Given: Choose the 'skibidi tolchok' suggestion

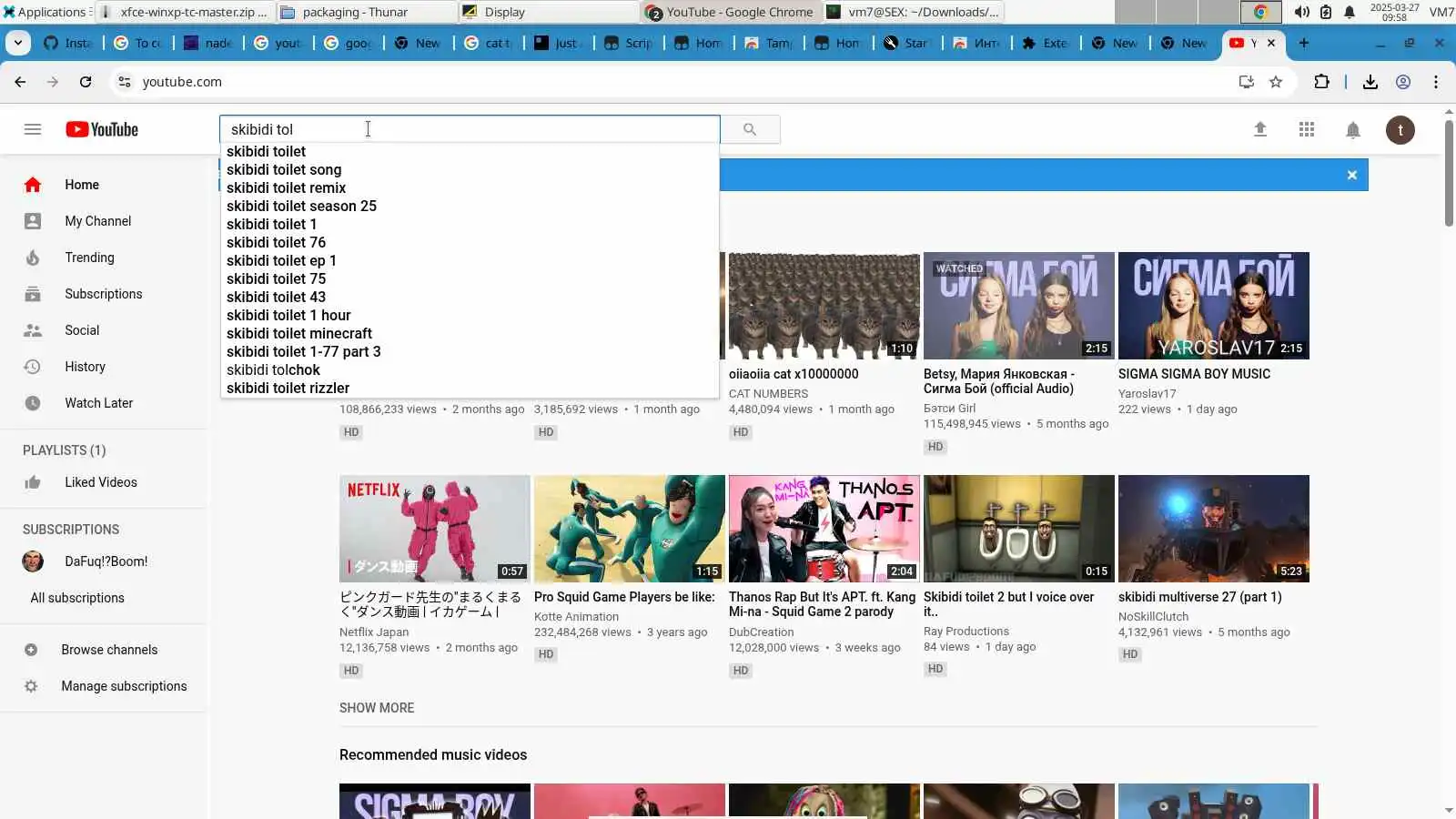Looking at the screenshot, I should tap(470, 369).
